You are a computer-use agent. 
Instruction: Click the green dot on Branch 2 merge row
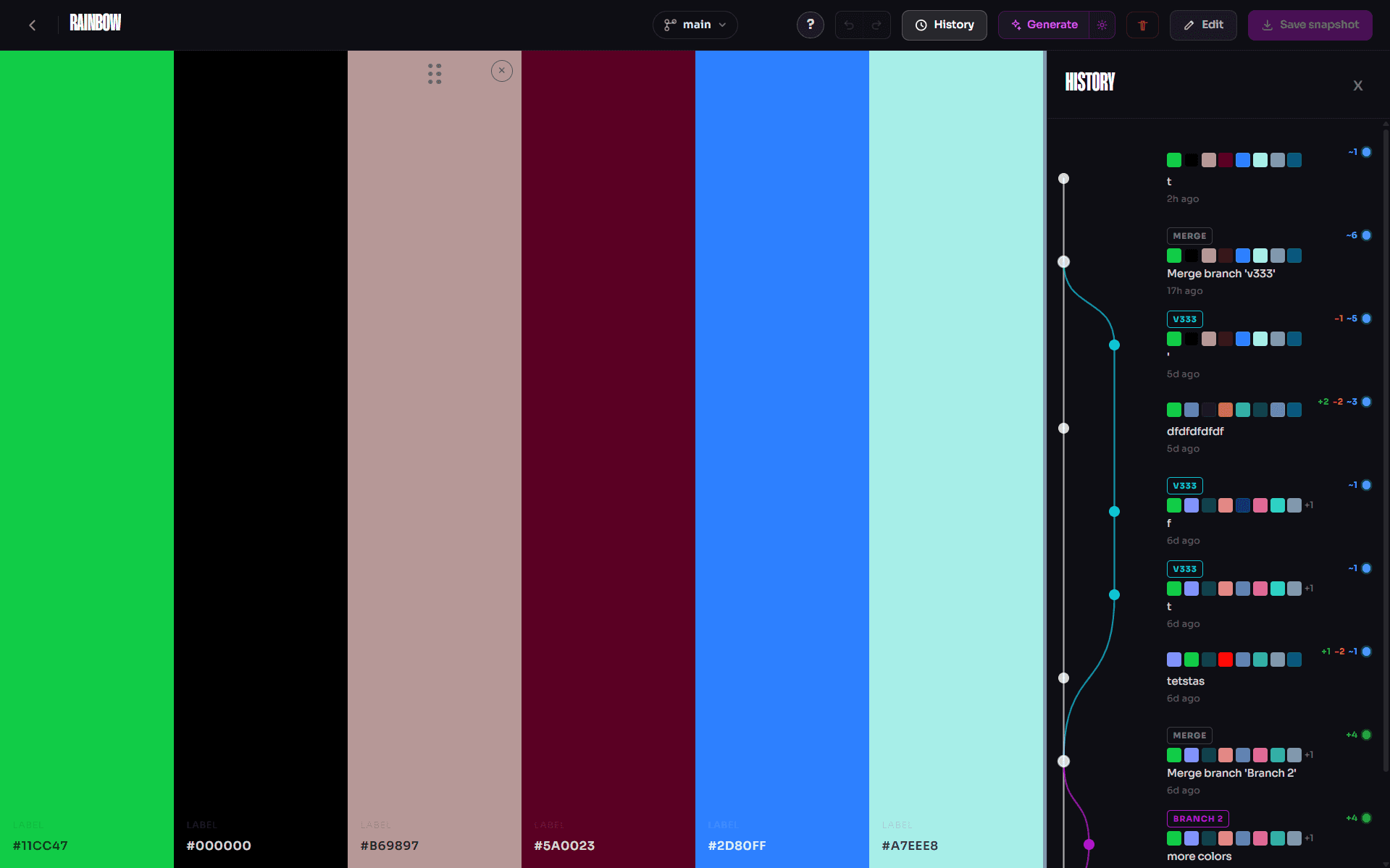(x=1366, y=735)
